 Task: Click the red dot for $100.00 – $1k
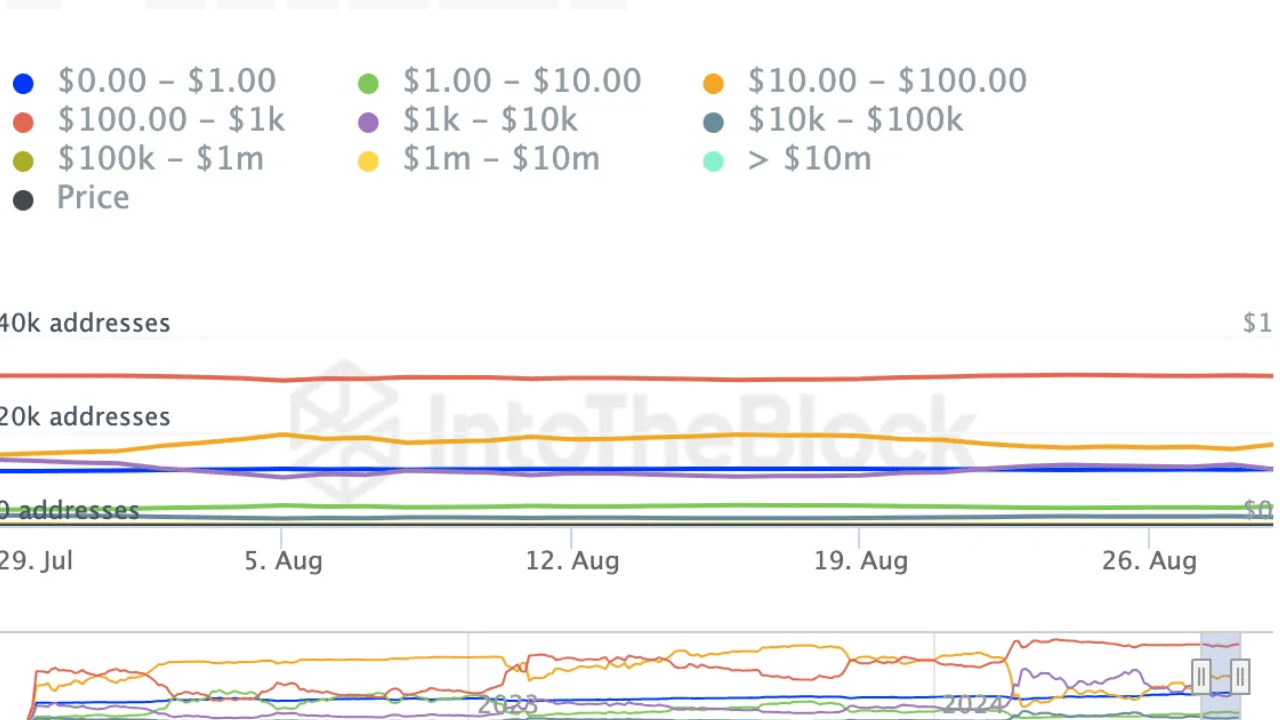pos(23,123)
